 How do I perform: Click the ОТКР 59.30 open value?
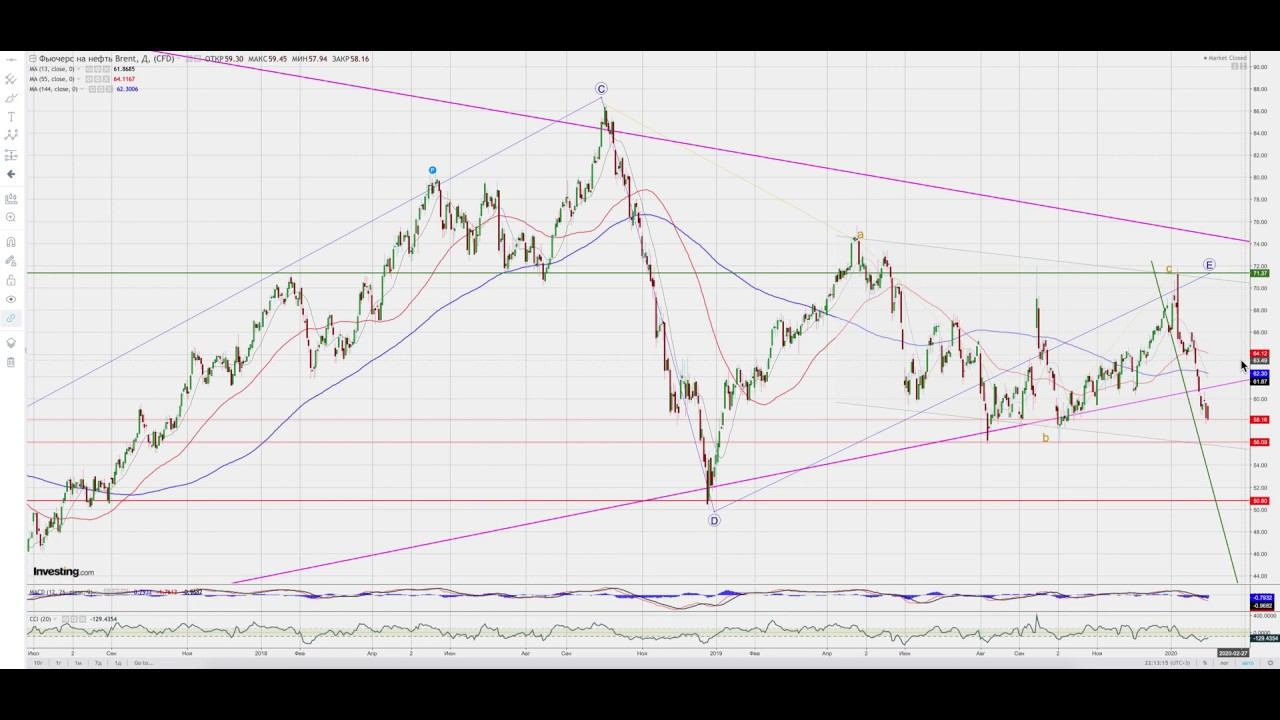pyautogui.click(x=224, y=59)
